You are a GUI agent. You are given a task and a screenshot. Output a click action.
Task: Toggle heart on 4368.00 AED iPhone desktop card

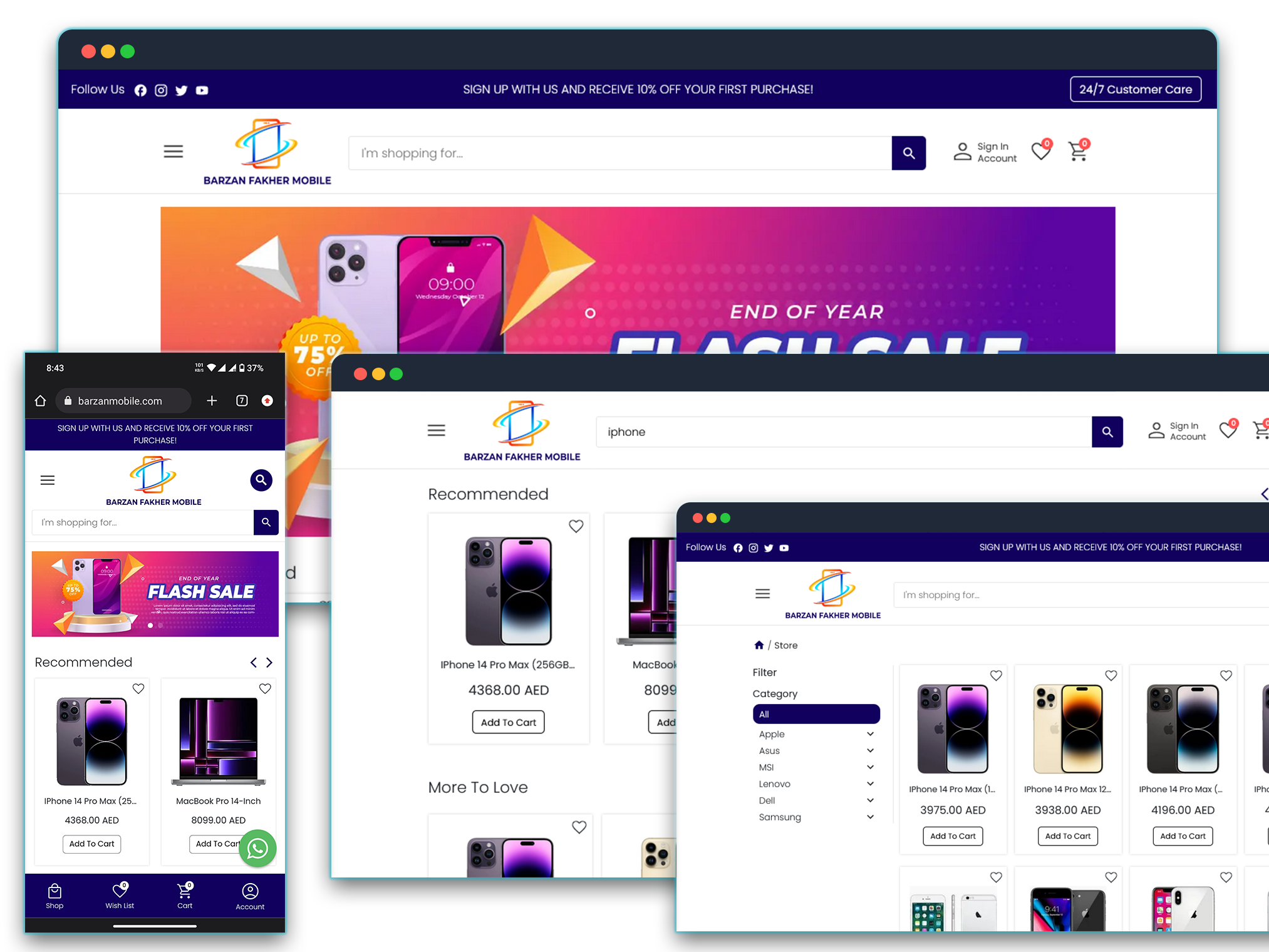click(x=576, y=526)
